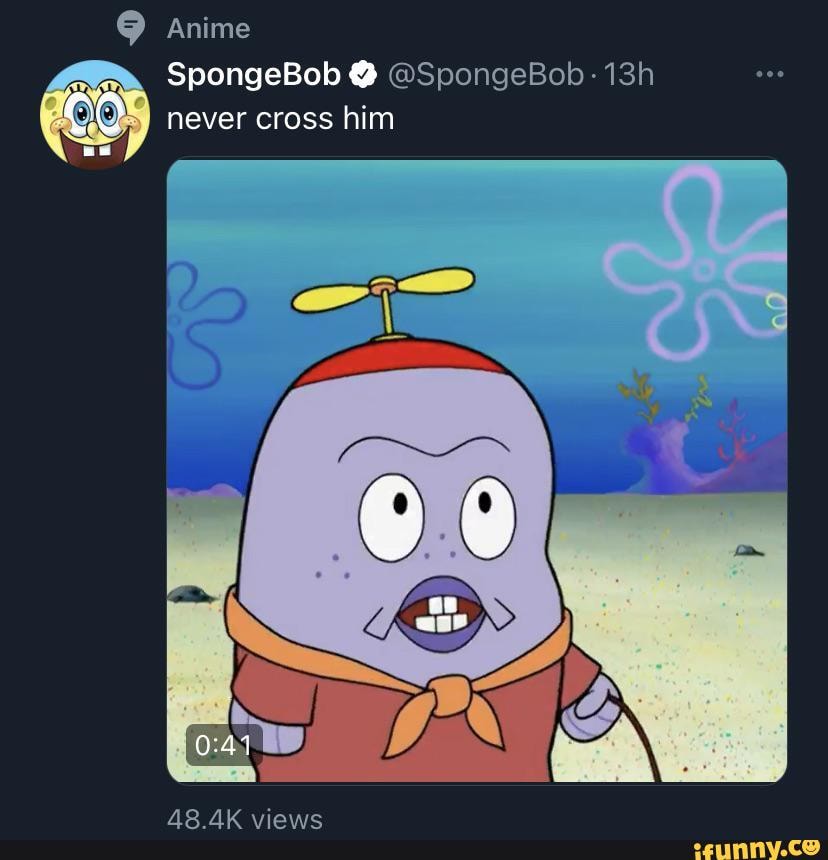The height and width of the screenshot is (860, 828).
Task: Click the 0:41 video duration badge
Action: pos(225,744)
